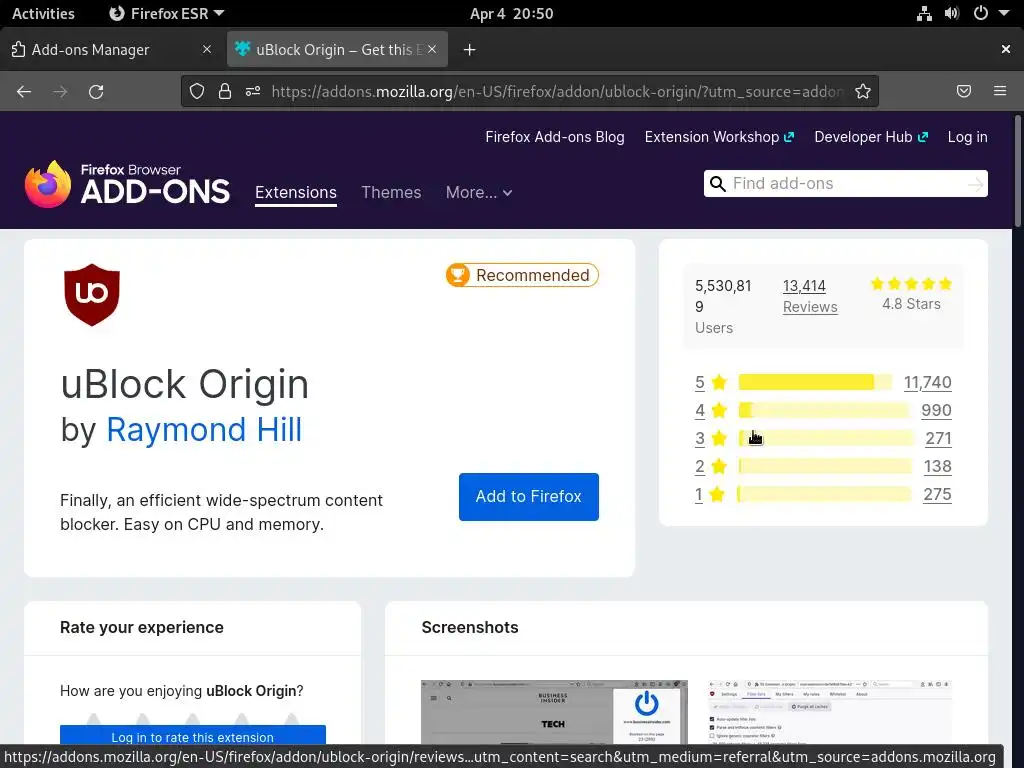This screenshot has height=768, width=1024.
Task: Open site permissions icon in address bar
Action: point(253,91)
